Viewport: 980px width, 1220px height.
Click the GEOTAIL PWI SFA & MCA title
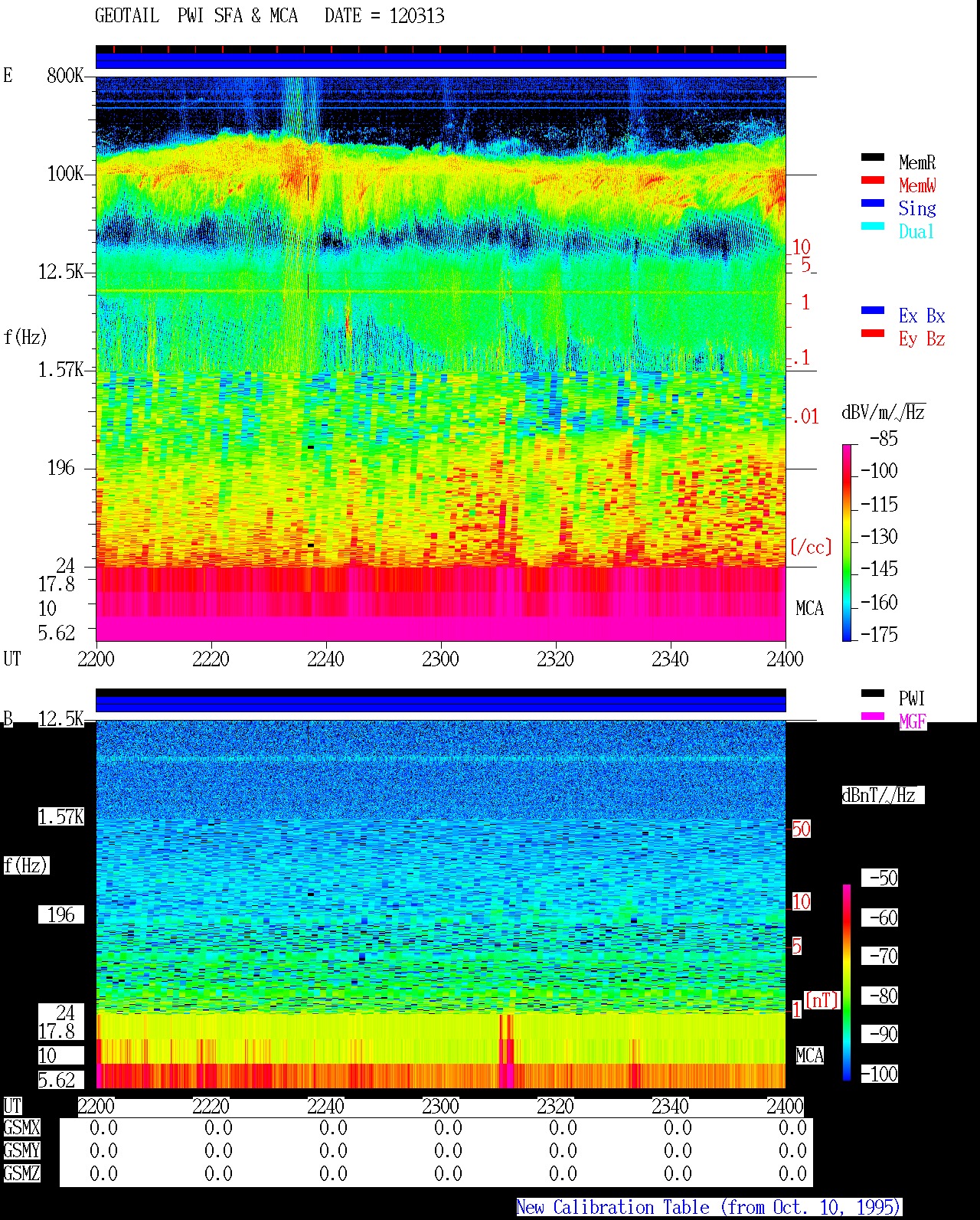point(269,16)
